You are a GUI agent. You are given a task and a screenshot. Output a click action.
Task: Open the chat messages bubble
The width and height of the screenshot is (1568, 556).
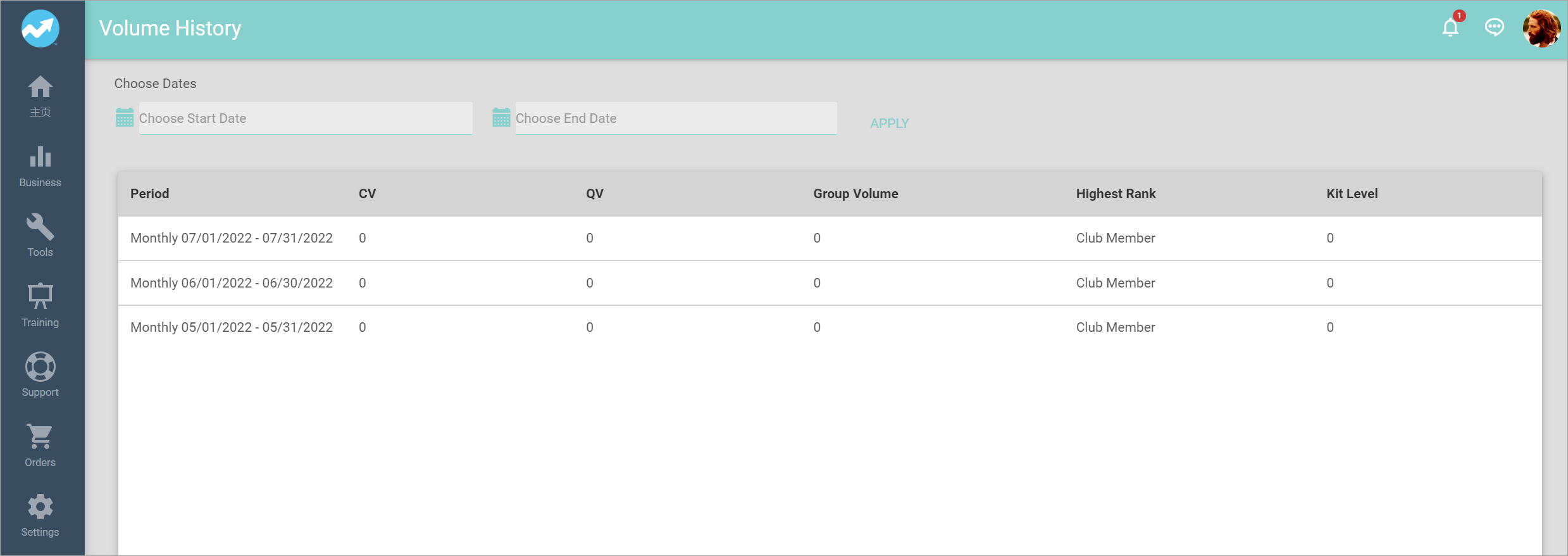click(x=1494, y=28)
